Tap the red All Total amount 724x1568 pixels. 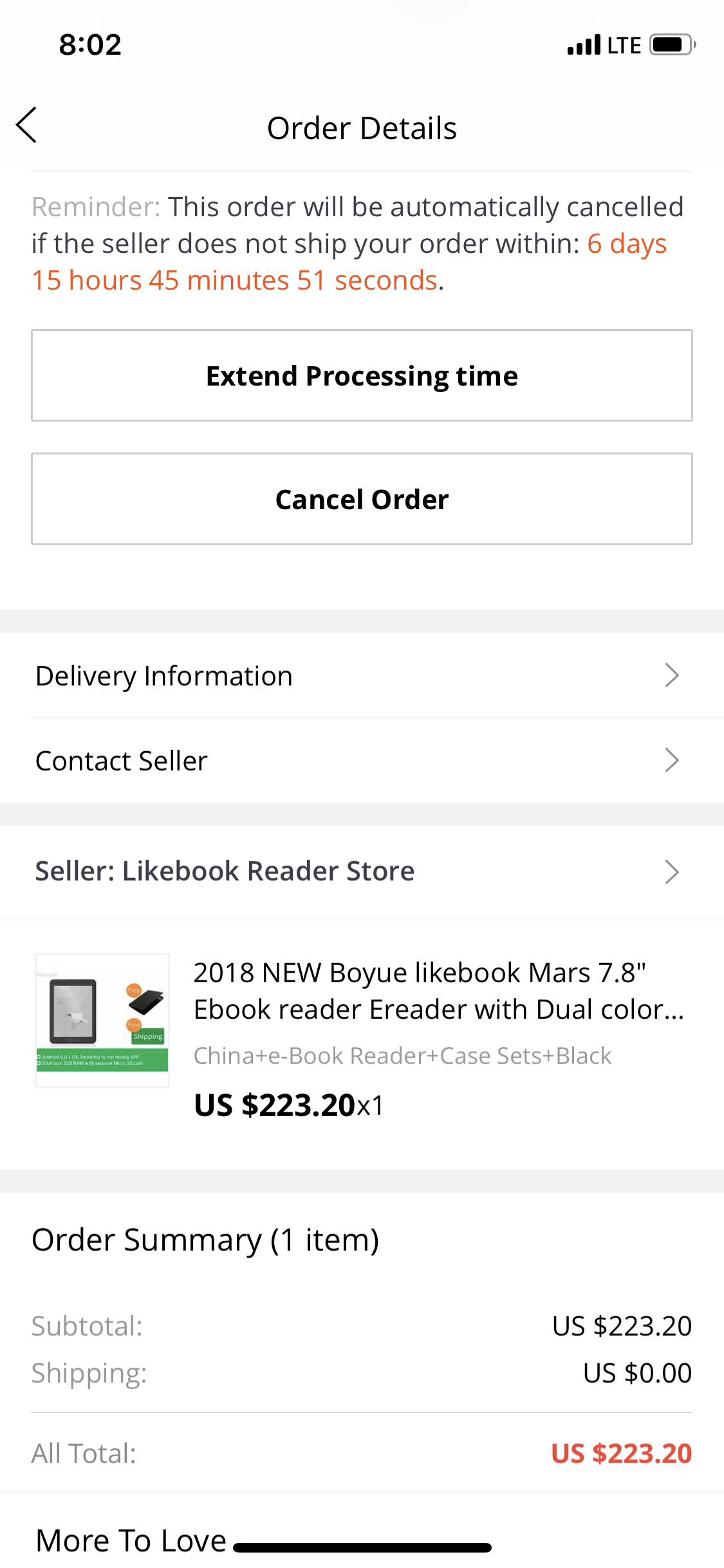click(x=621, y=1453)
